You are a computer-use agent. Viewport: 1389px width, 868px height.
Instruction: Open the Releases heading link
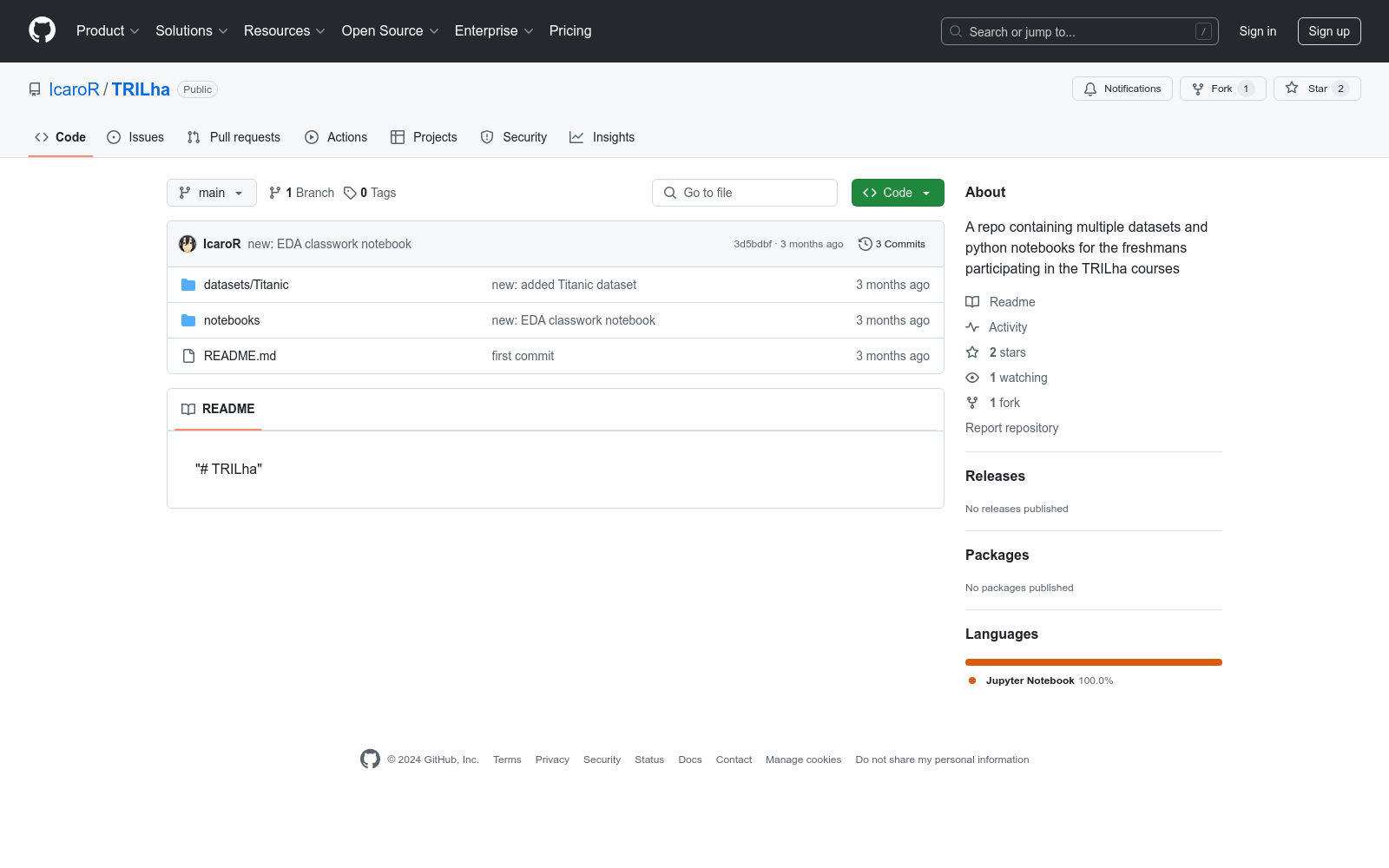[x=995, y=476]
